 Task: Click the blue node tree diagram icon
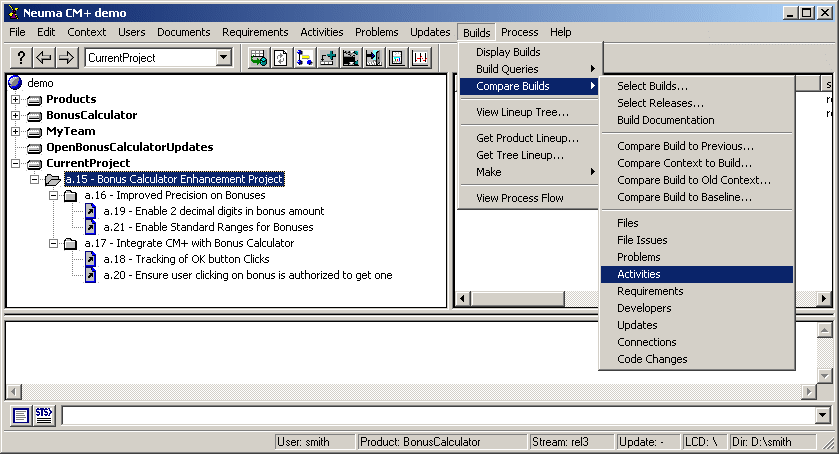(304, 58)
